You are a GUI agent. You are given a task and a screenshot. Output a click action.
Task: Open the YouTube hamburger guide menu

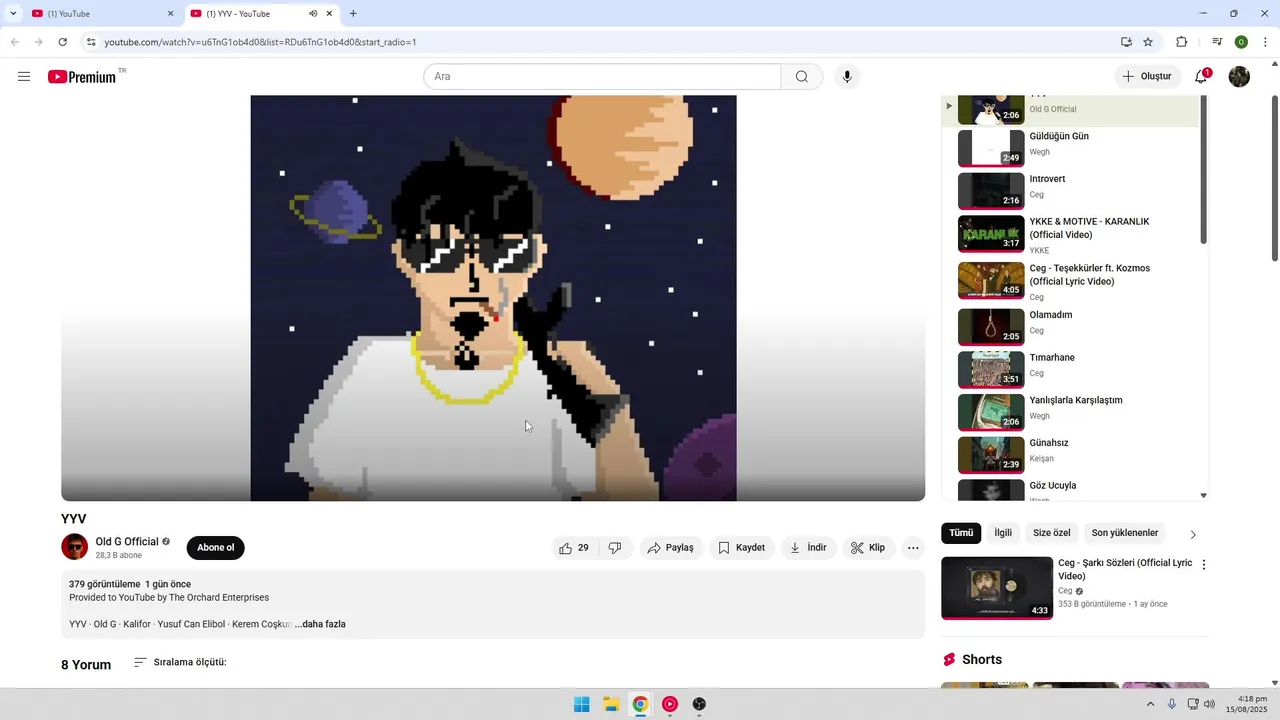(24, 77)
